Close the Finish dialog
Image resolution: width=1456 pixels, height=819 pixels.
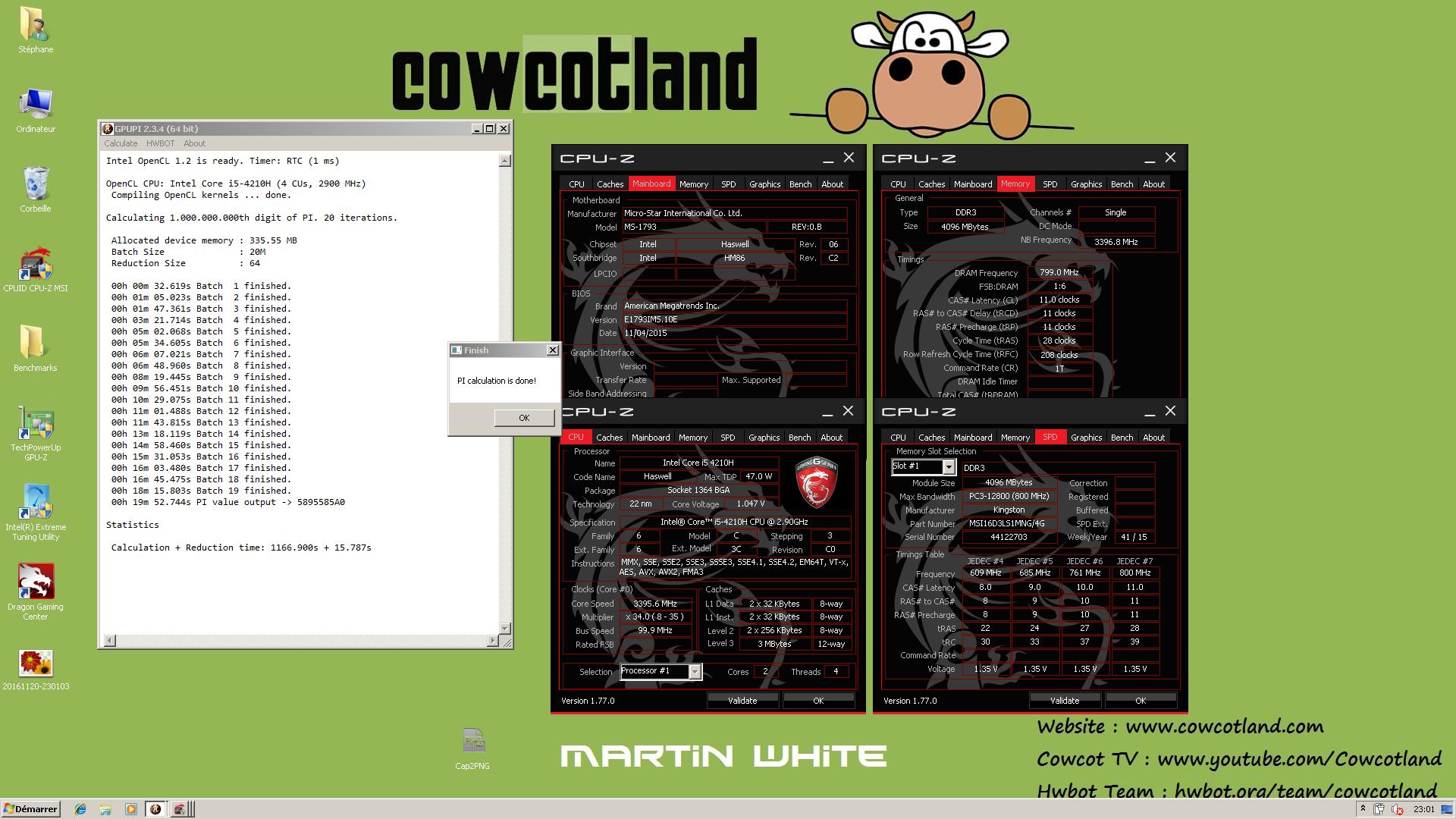point(552,350)
